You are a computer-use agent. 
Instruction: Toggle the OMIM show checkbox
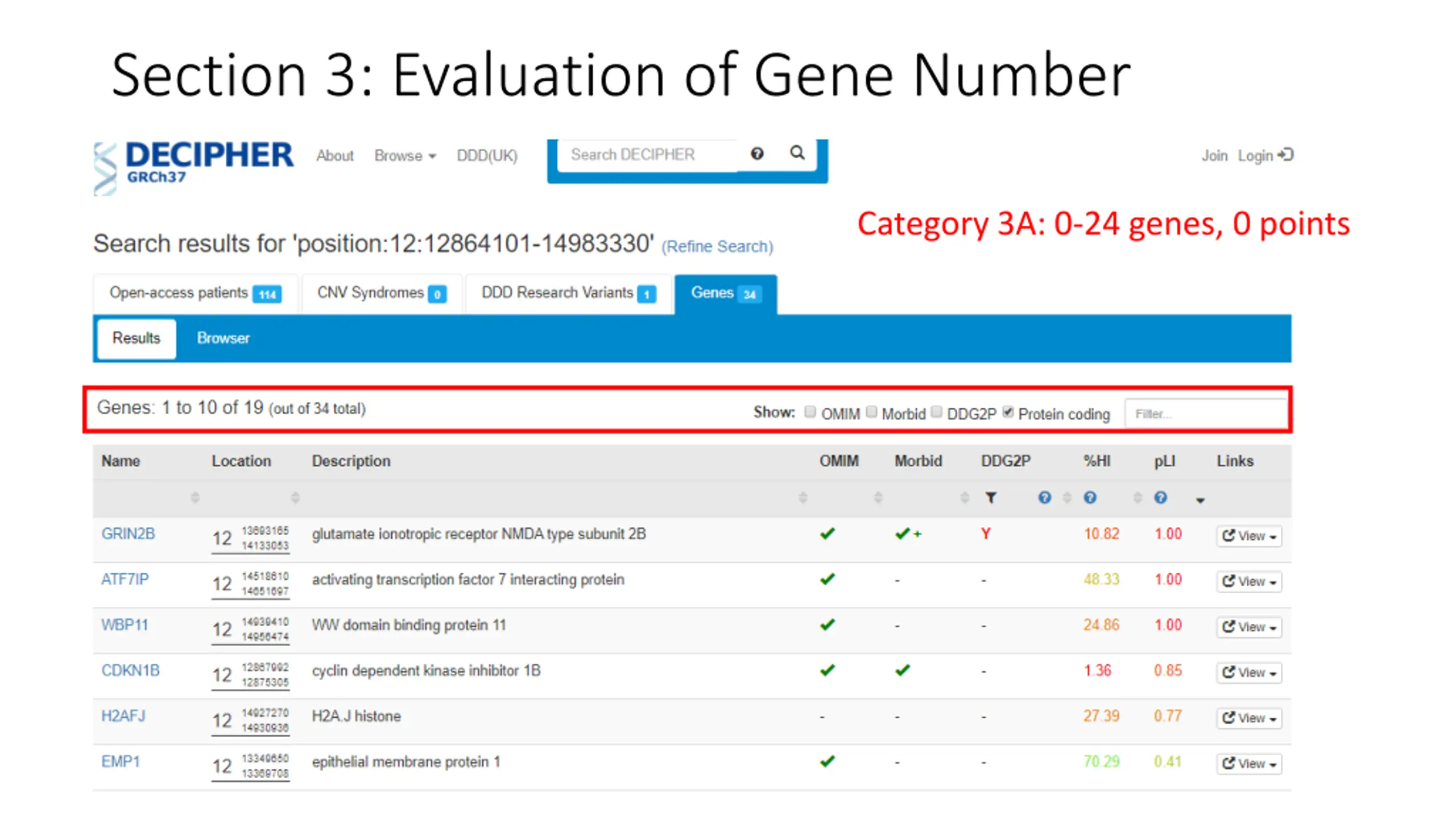[x=810, y=412]
